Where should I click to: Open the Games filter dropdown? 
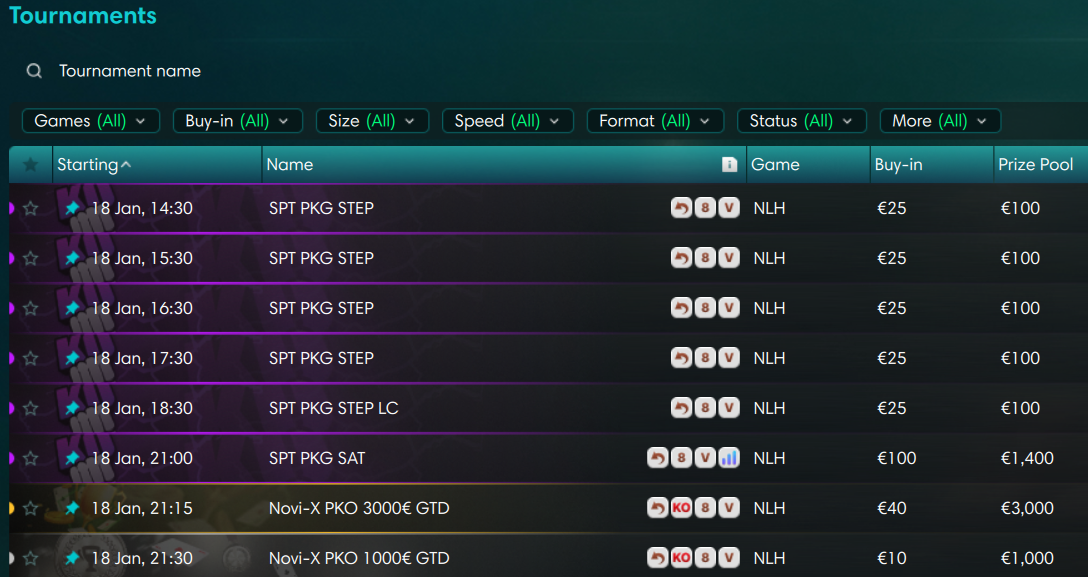(x=90, y=121)
